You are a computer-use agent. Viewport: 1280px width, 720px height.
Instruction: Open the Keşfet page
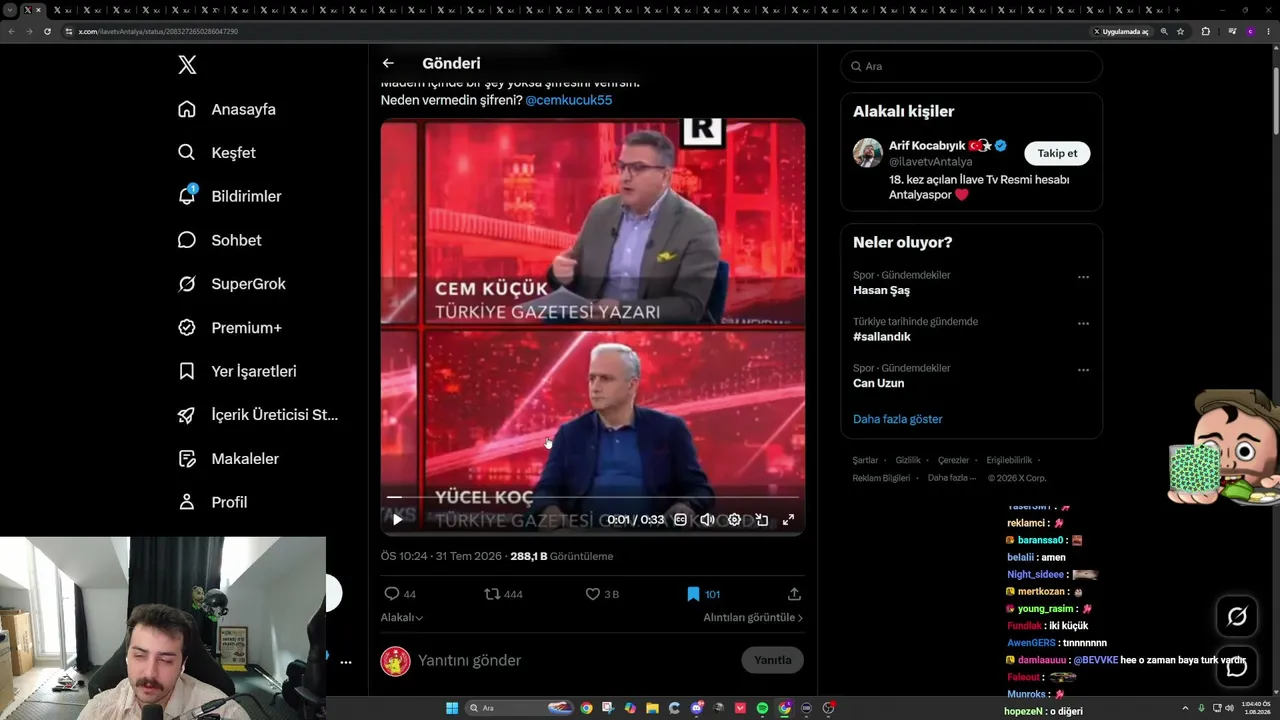pyautogui.click(x=217, y=153)
